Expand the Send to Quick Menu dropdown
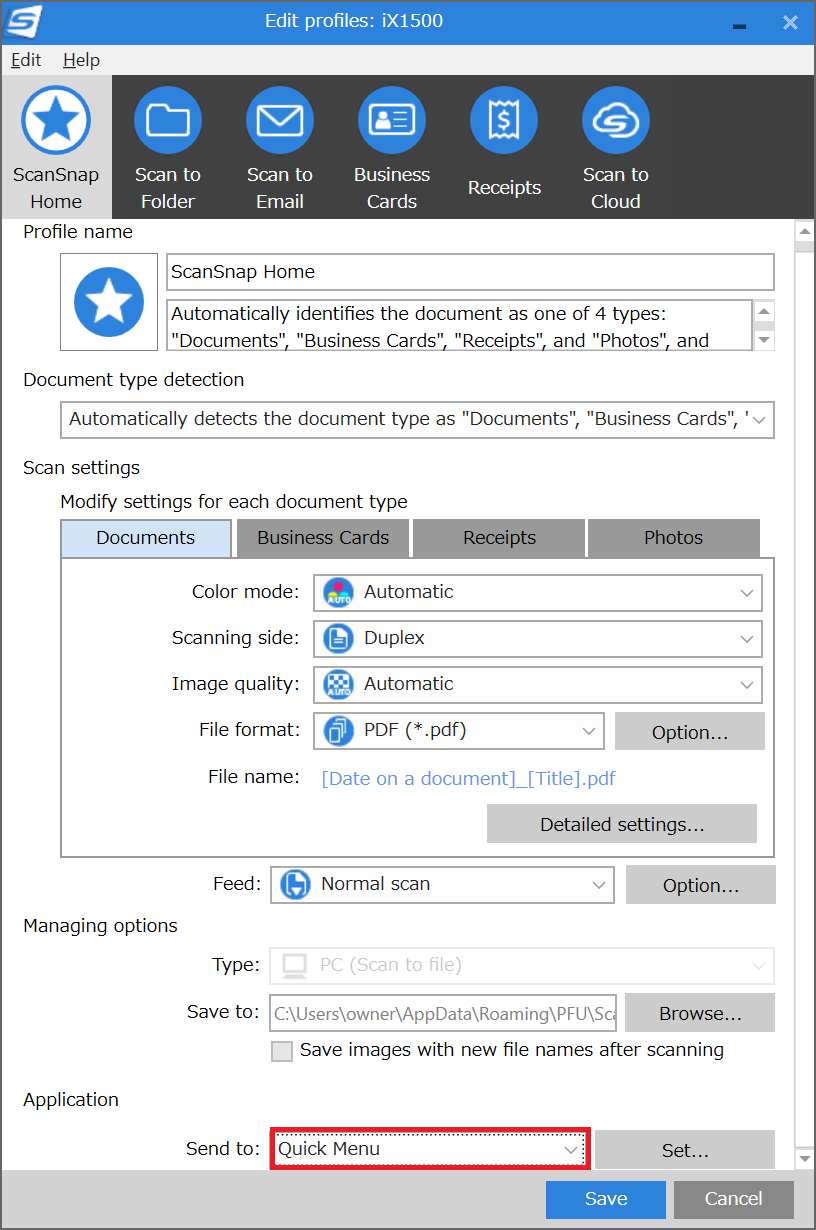Image resolution: width=816 pixels, height=1230 pixels. (x=430, y=1149)
